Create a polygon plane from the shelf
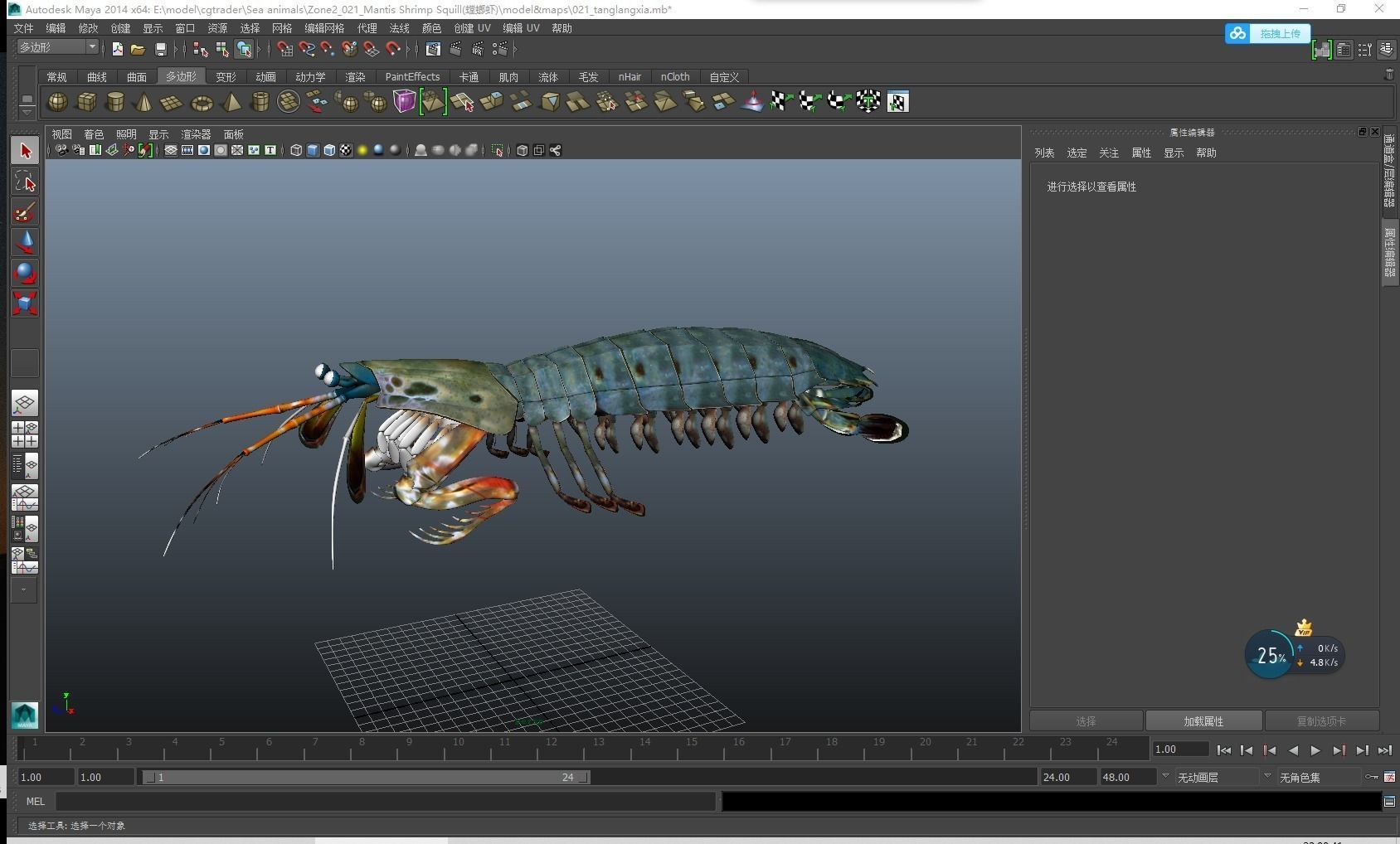Viewport: 1400px width, 844px height. (x=172, y=102)
